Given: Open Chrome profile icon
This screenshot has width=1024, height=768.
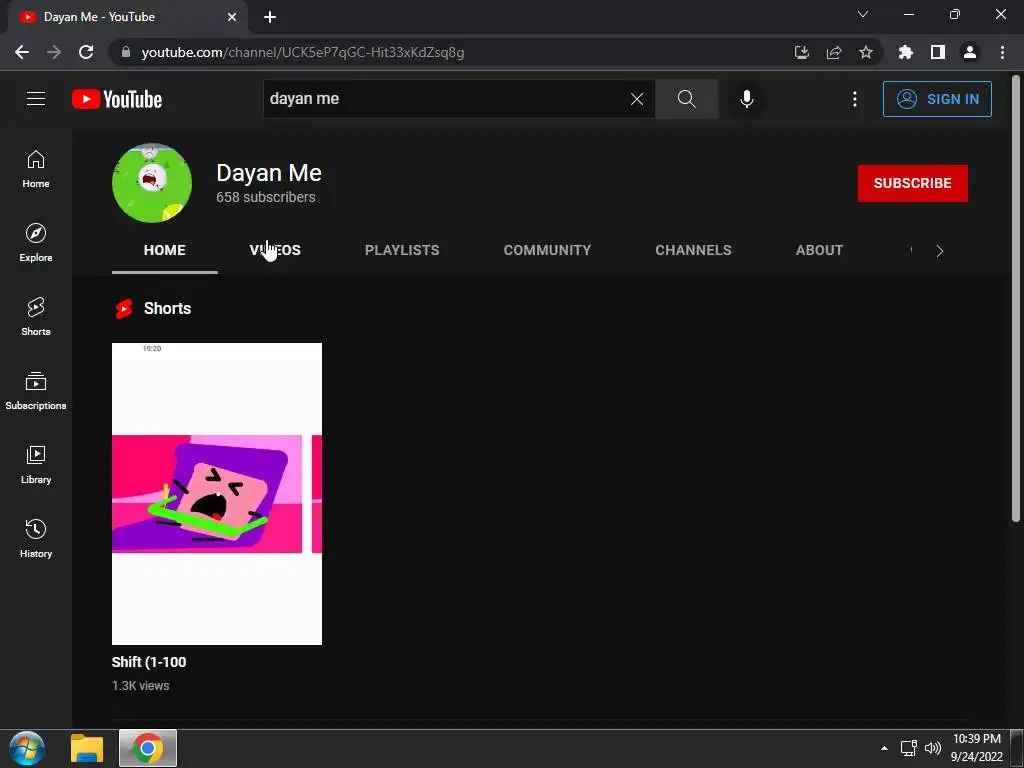Looking at the screenshot, I should [x=970, y=52].
